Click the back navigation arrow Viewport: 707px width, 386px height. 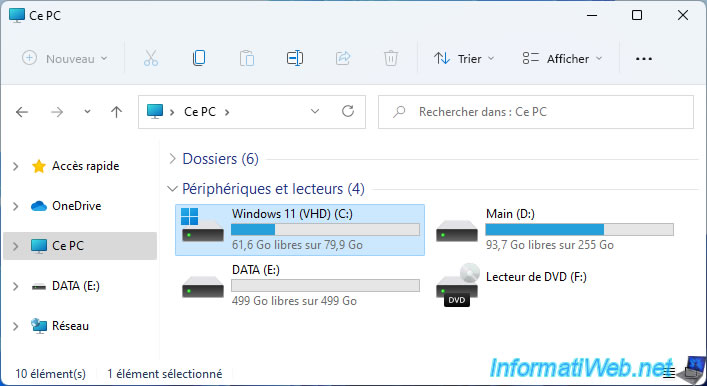(22, 112)
